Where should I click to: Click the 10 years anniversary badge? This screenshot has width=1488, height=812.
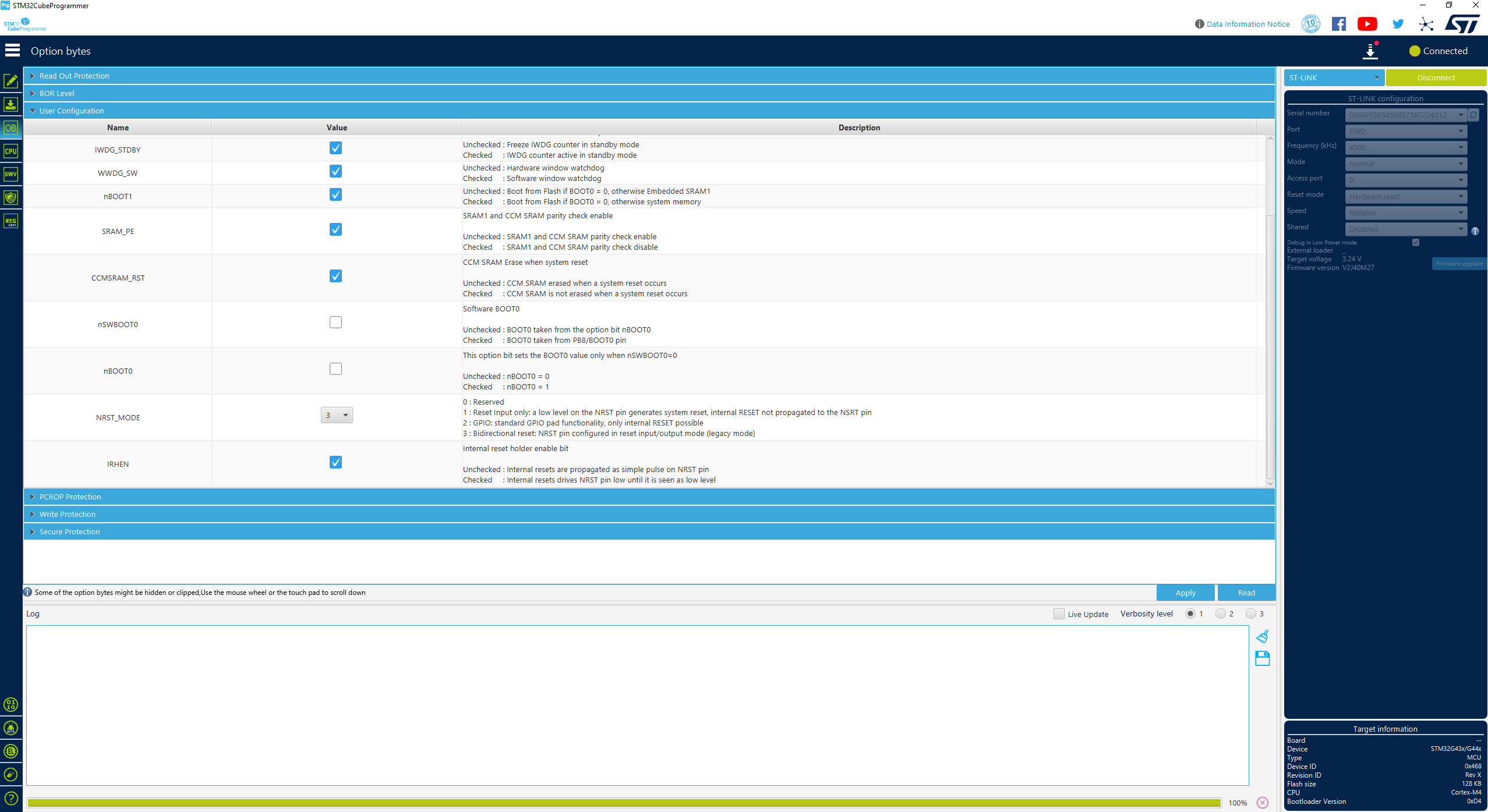(x=1311, y=24)
